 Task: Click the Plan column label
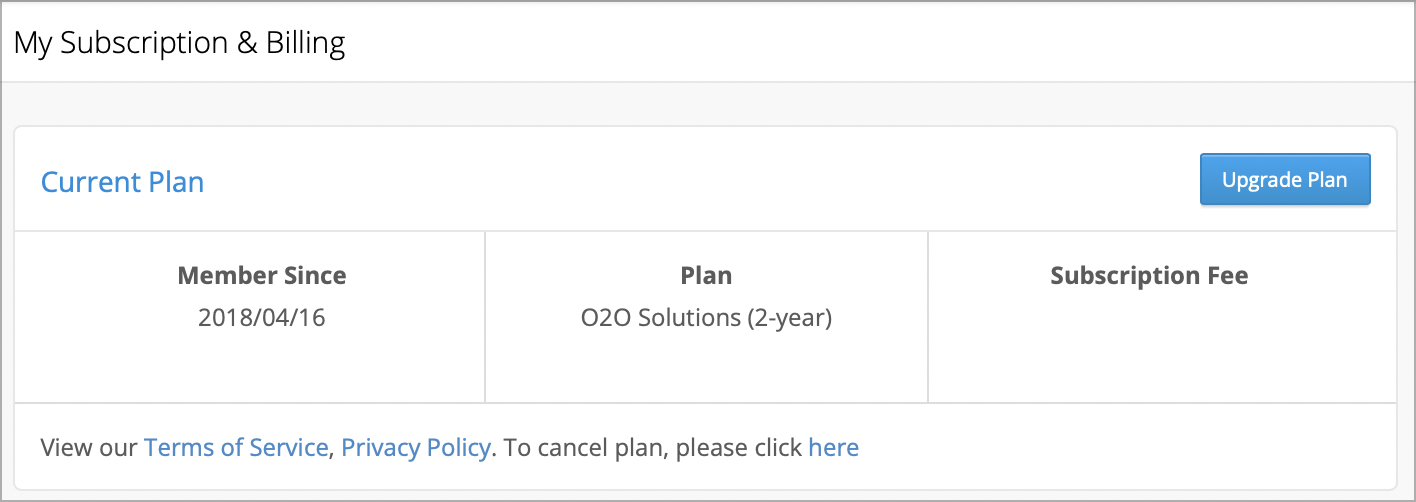click(x=706, y=275)
